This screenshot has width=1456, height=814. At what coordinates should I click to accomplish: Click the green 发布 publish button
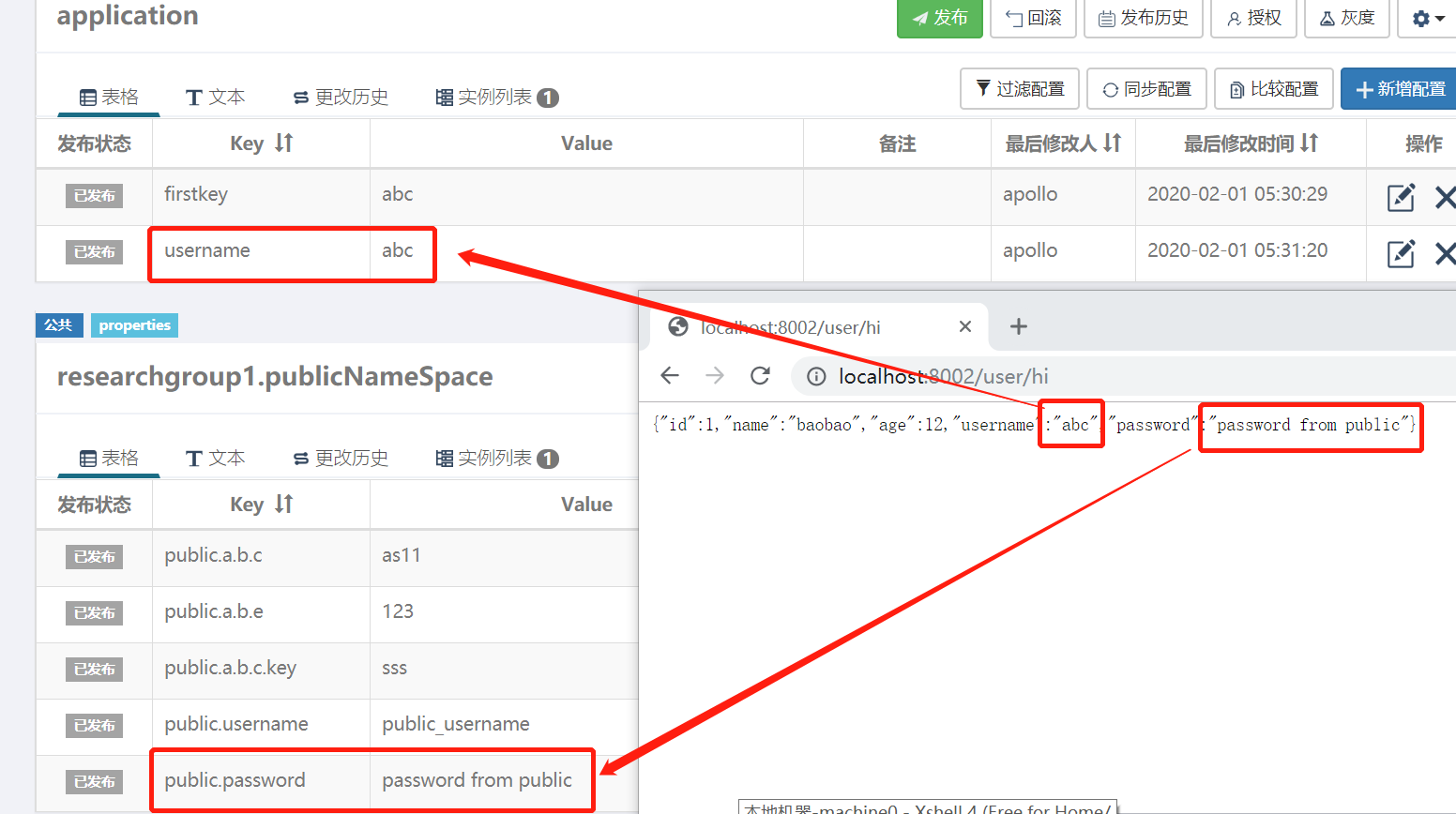tap(939, 18)
